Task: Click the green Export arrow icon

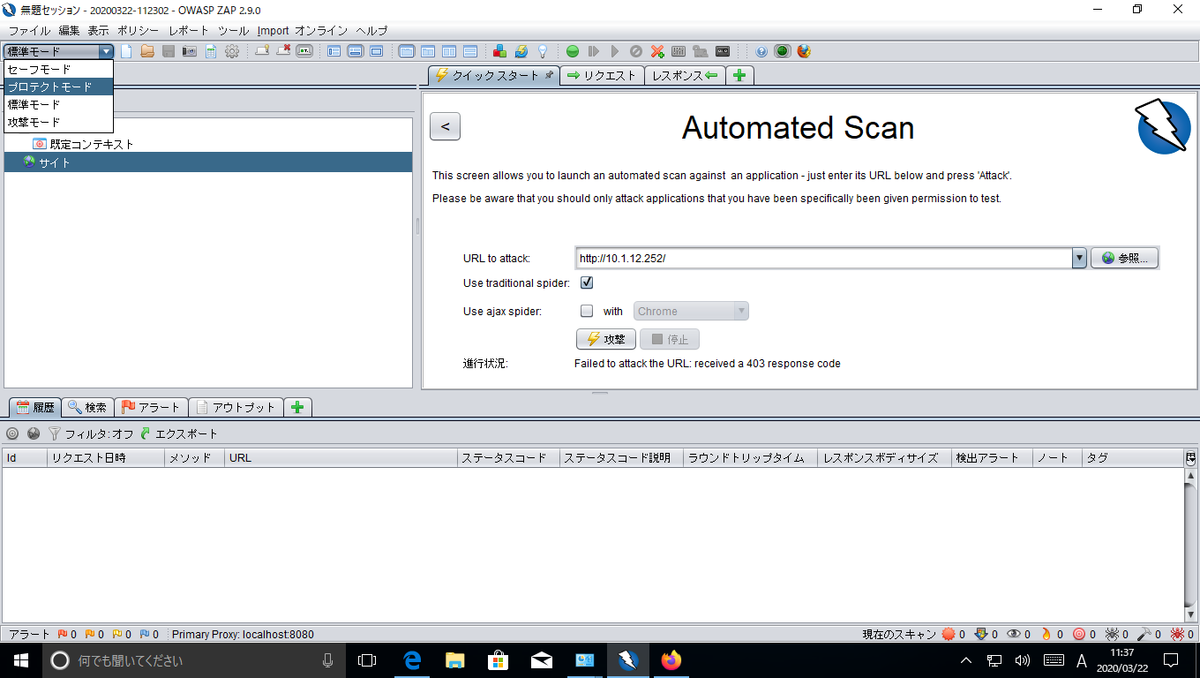Action: [145, 434]
